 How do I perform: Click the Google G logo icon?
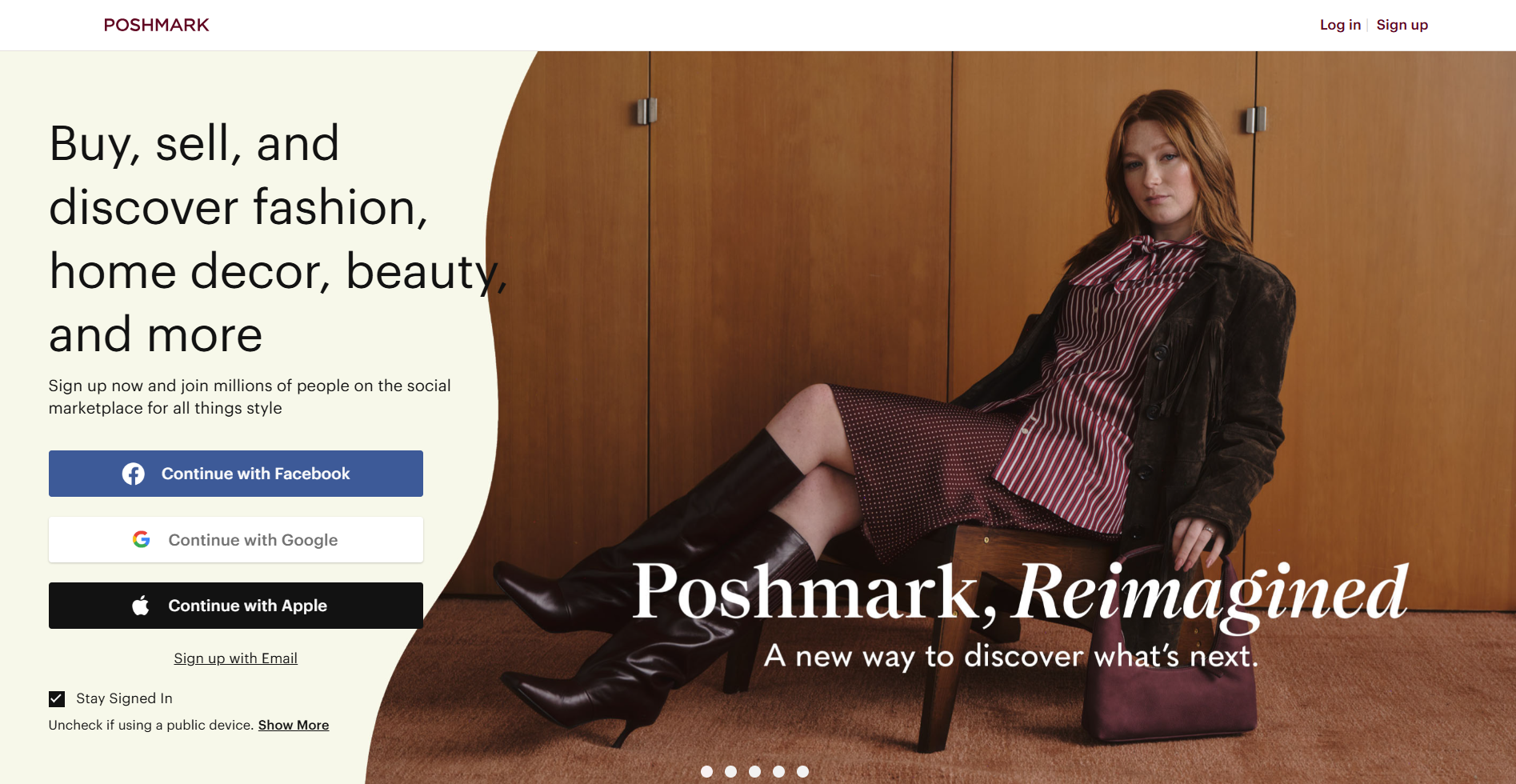point(142,539)
